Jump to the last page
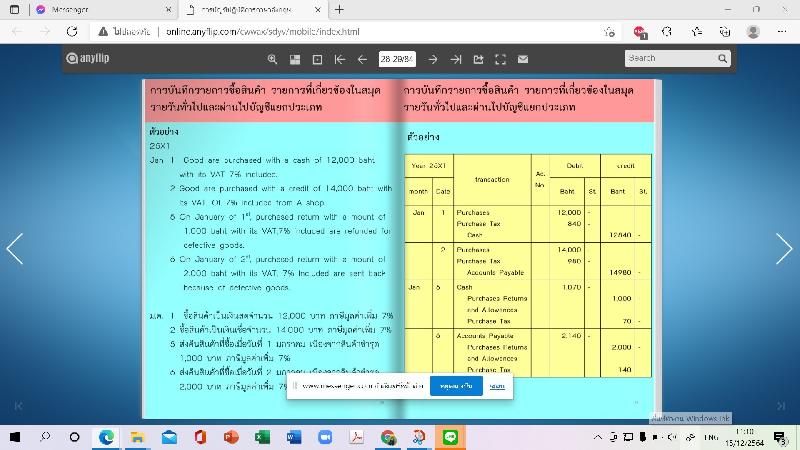 point(456,59)
